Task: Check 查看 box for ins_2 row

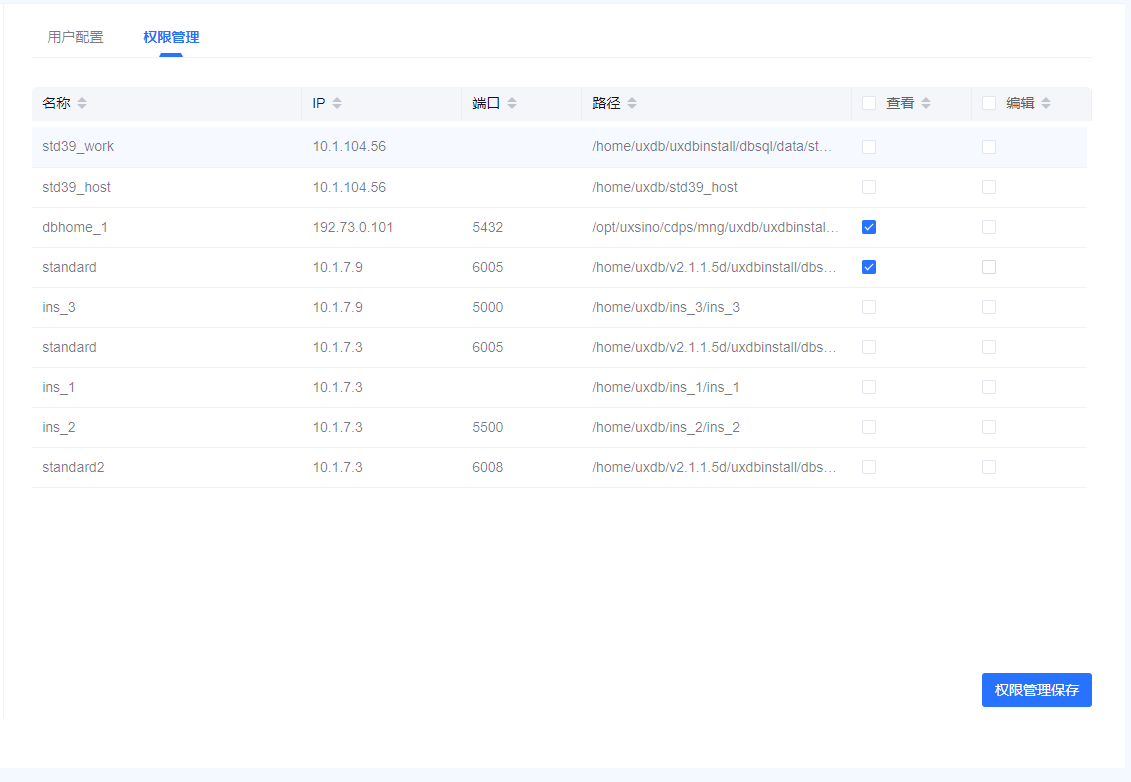Action: (x=869, y=427)
